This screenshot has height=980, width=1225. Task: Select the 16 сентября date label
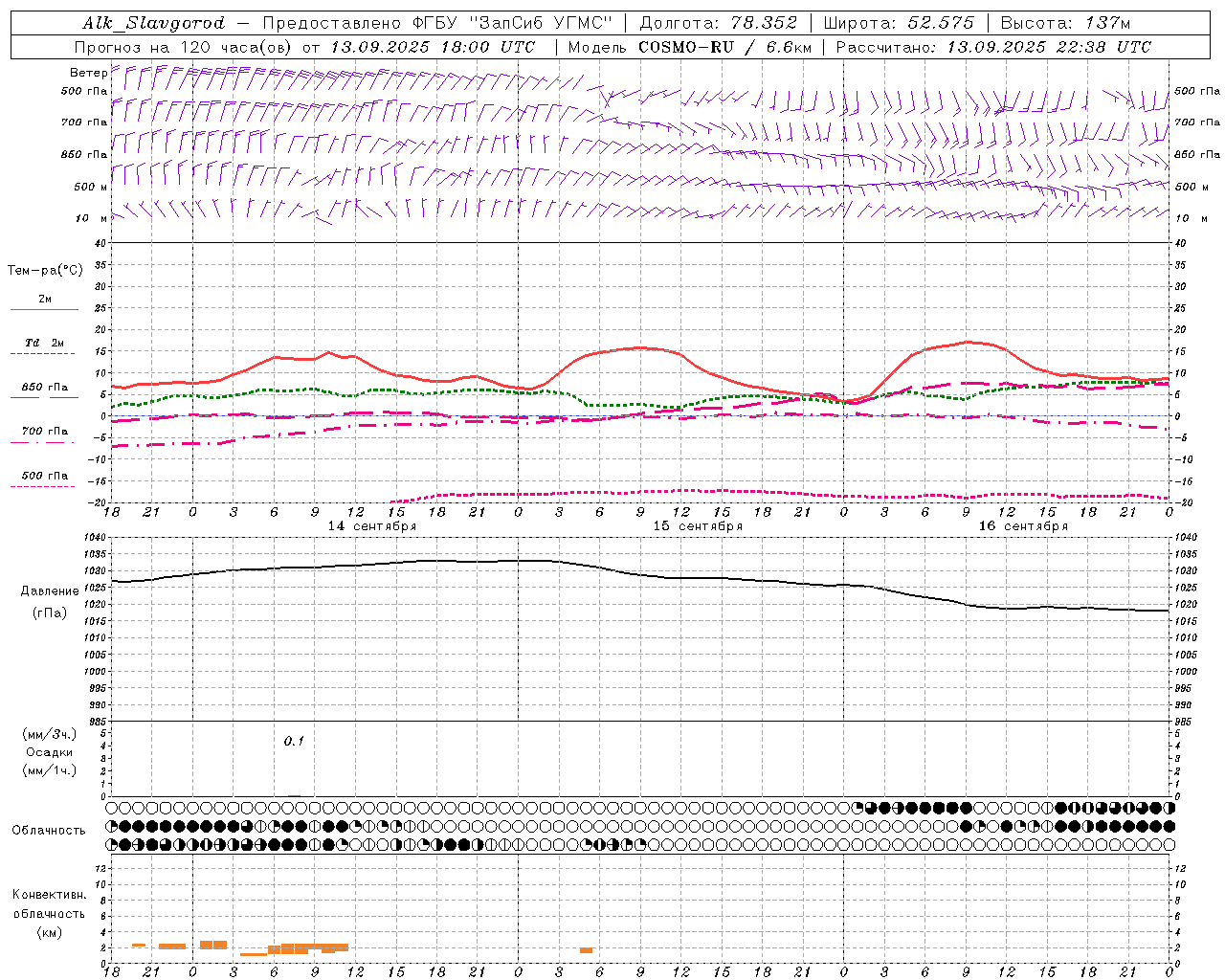(1023, 526)
